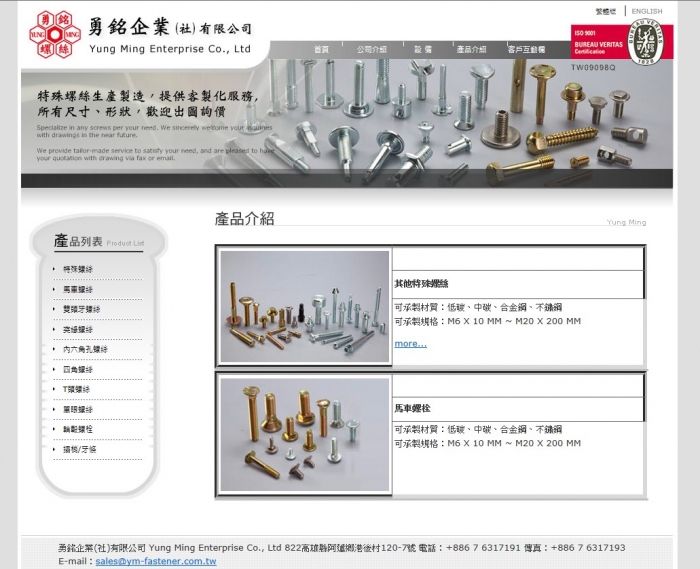
Task: Click the 產品列表 Product List header
Action: coord(99,241)
